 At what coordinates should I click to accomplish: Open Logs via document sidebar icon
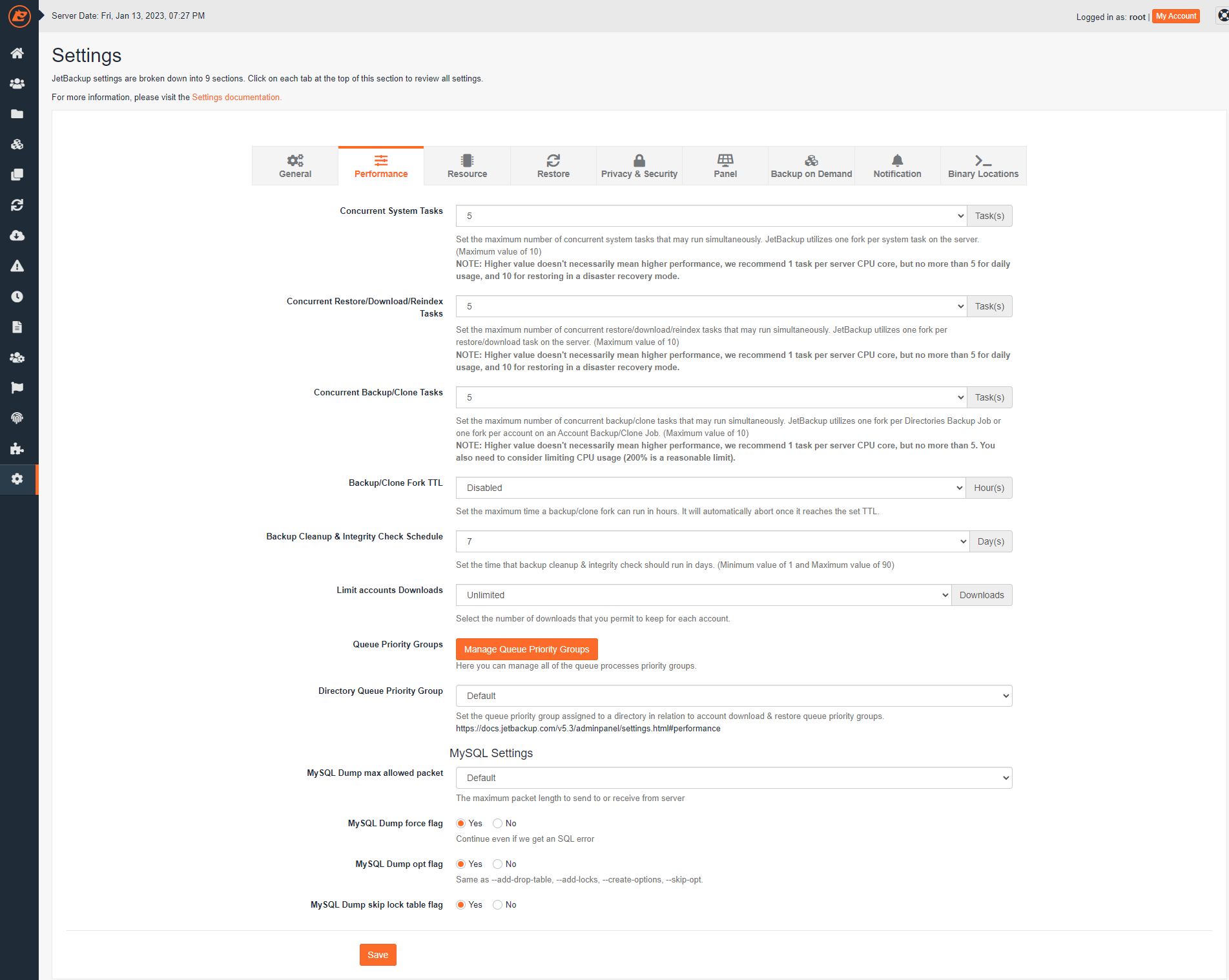(x=17, y=327)
